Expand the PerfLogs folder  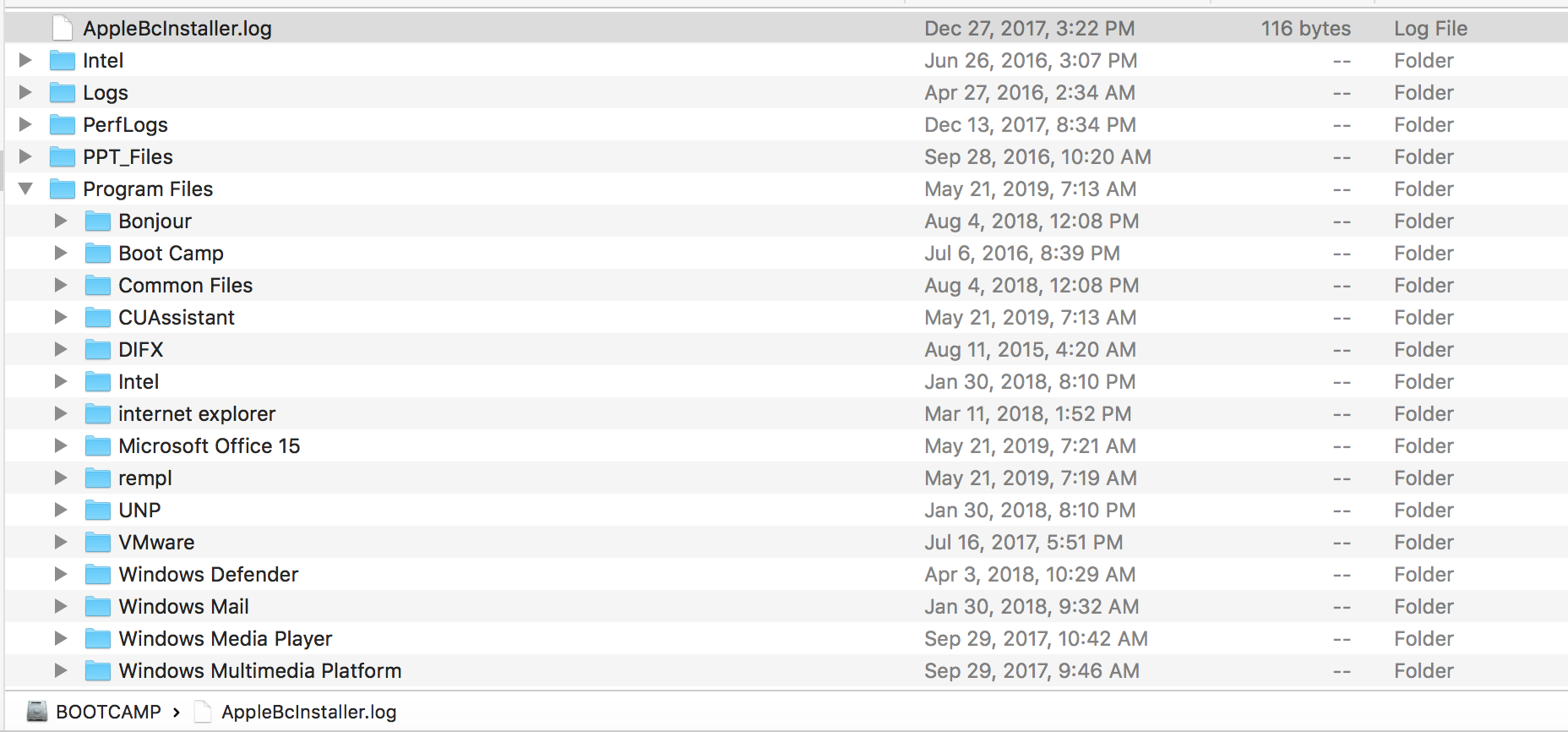[25, 124]
